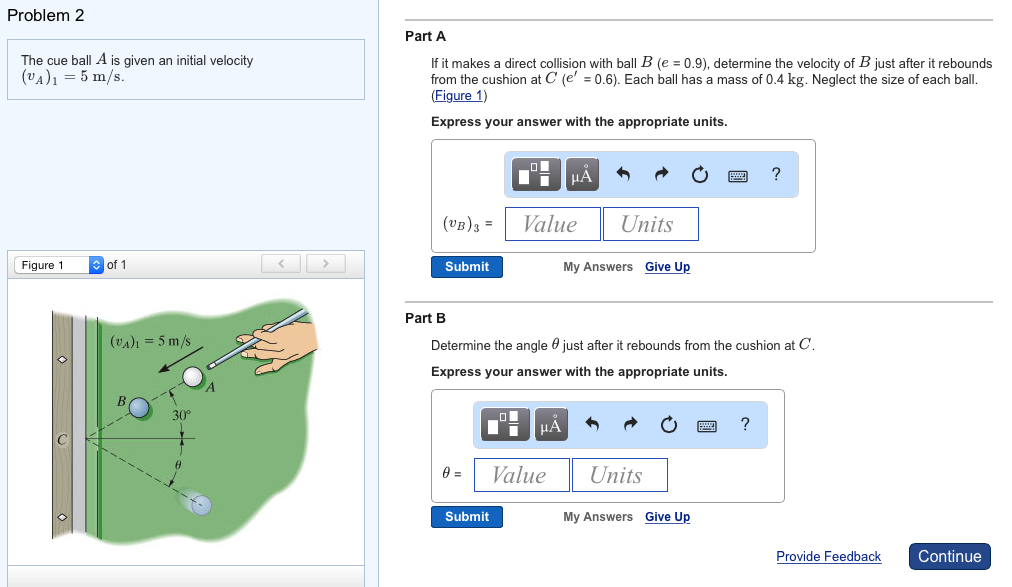Select the μÅ units icon in Part B
The height and width of the screenshot is (587, 1012).
[550, 424]
